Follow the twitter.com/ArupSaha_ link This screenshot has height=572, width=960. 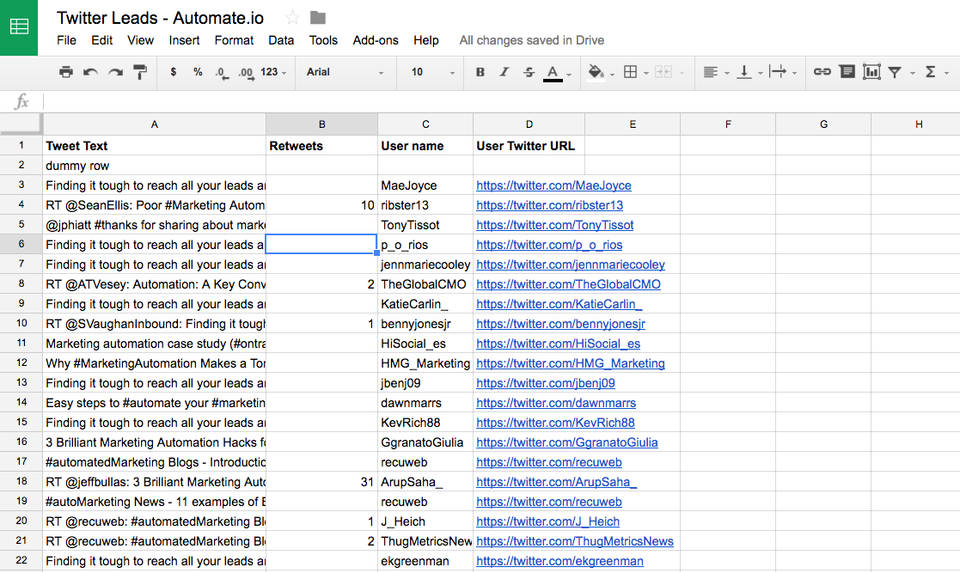(556, 482)
